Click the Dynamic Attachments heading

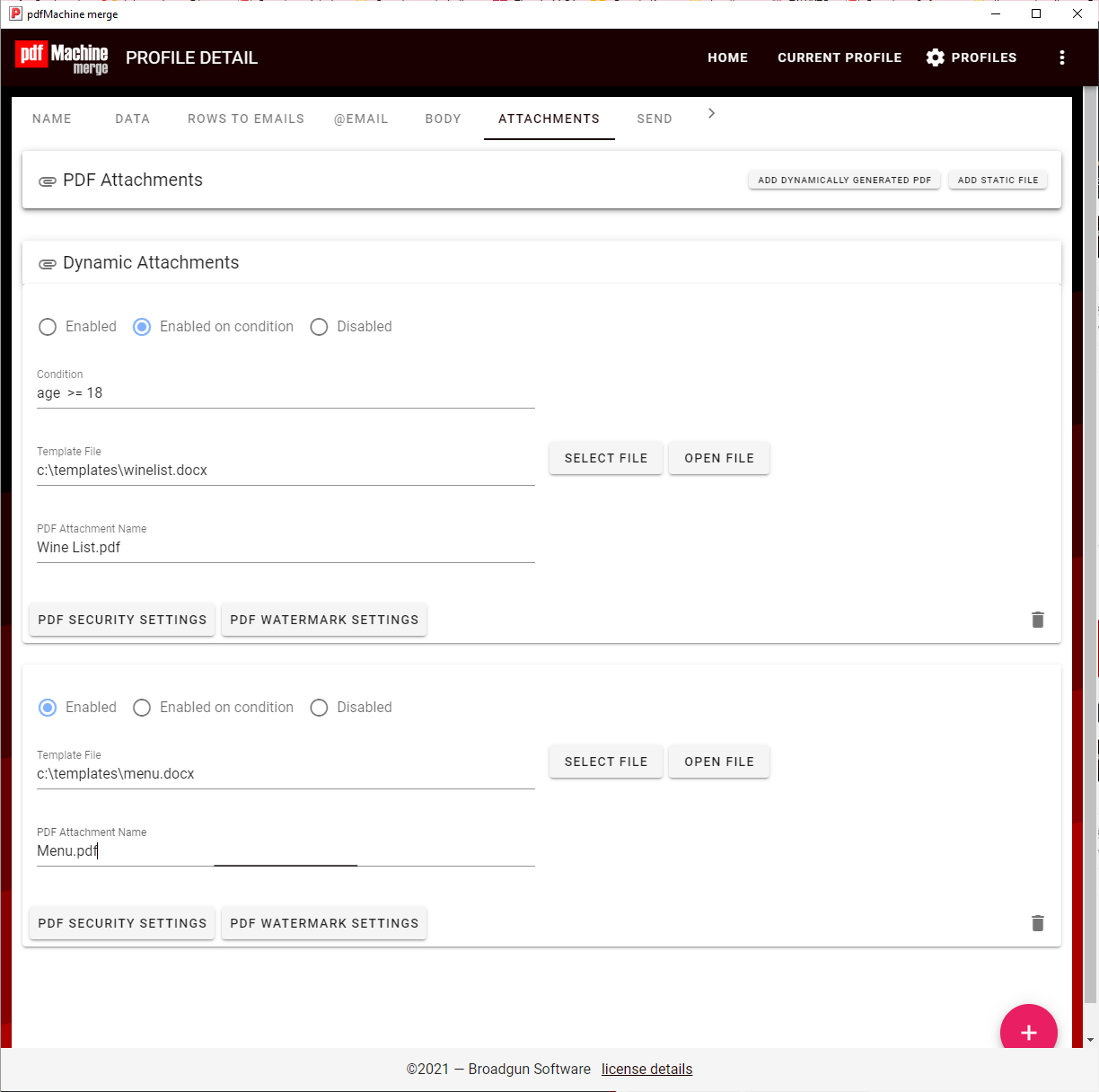151,263
